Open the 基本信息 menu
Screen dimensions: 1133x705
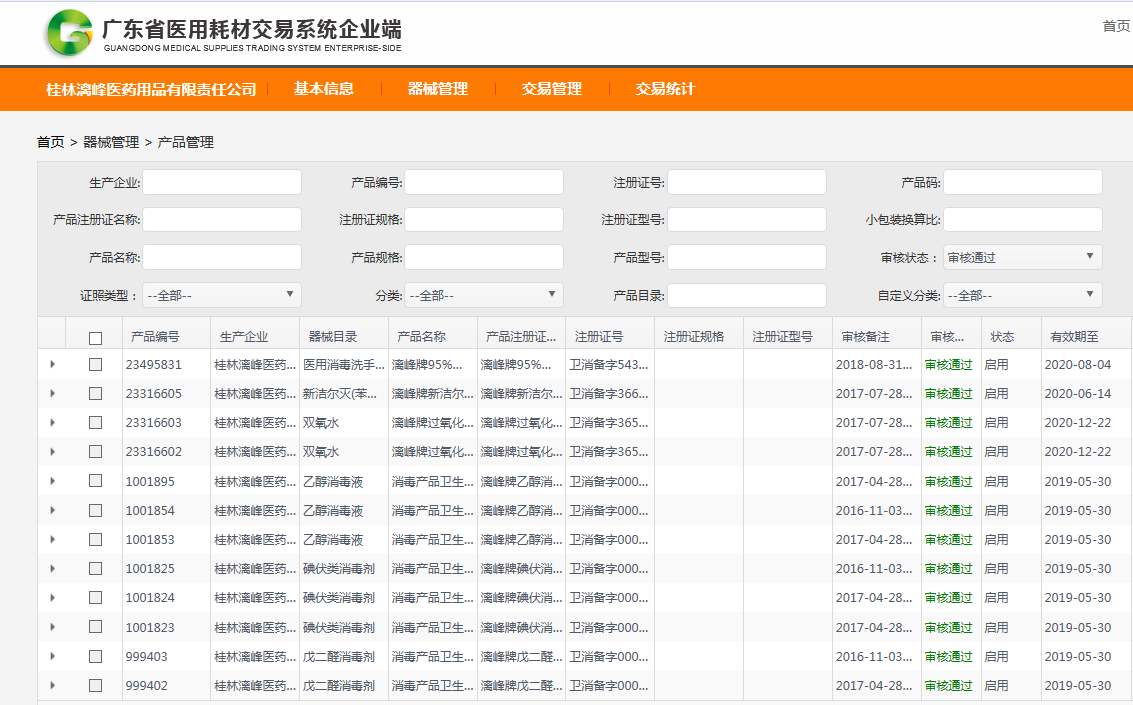(324, 89)
